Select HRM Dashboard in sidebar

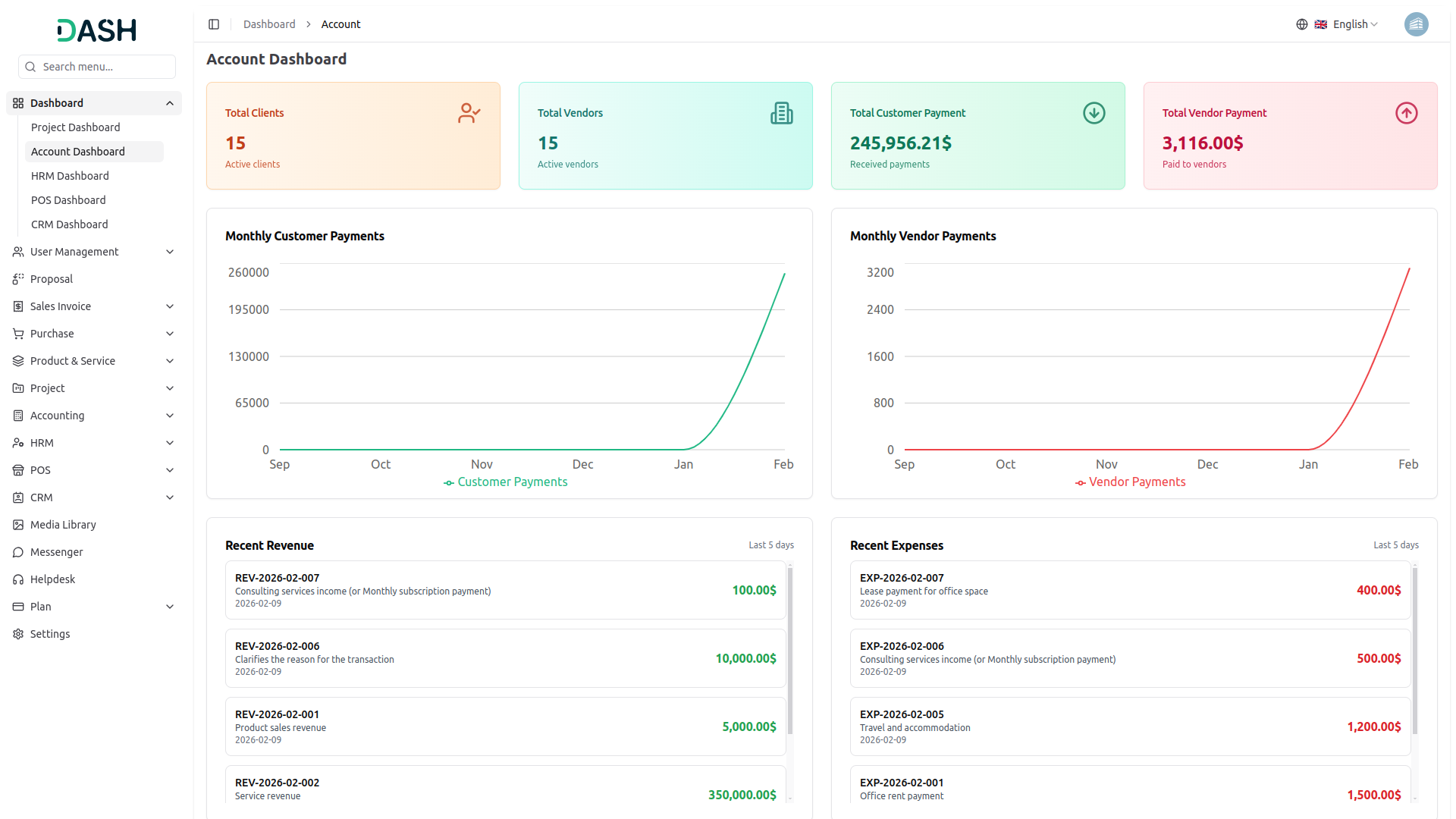coord(70,176)
